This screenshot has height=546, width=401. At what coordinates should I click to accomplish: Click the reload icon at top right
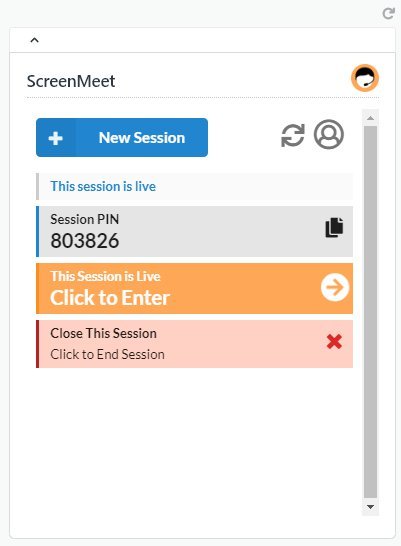click(388, 14)
